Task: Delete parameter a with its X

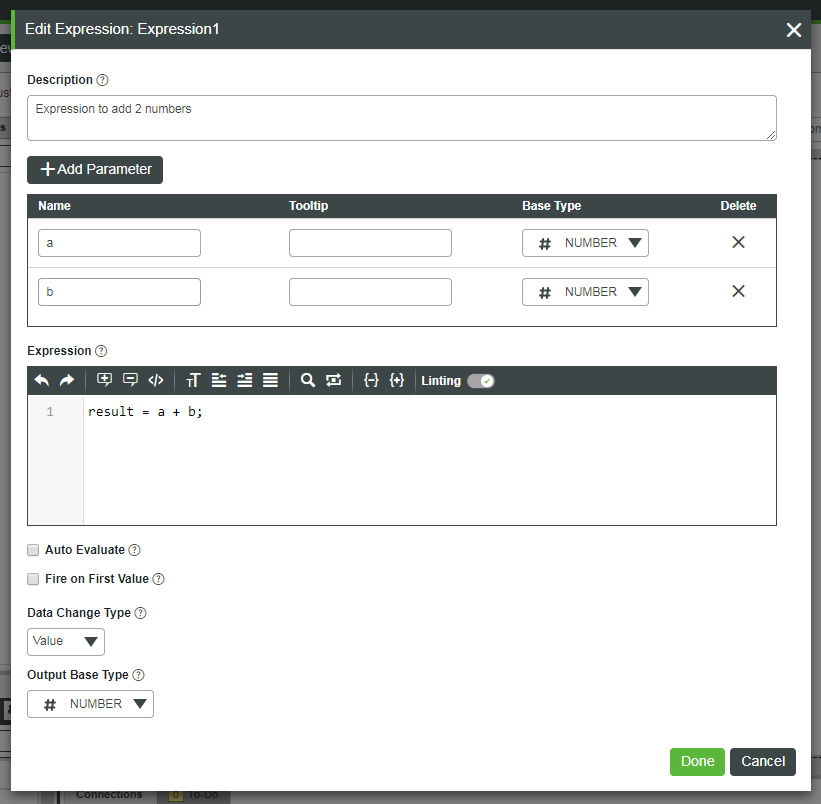Action: pyautogui.click(x=738, y=242)
